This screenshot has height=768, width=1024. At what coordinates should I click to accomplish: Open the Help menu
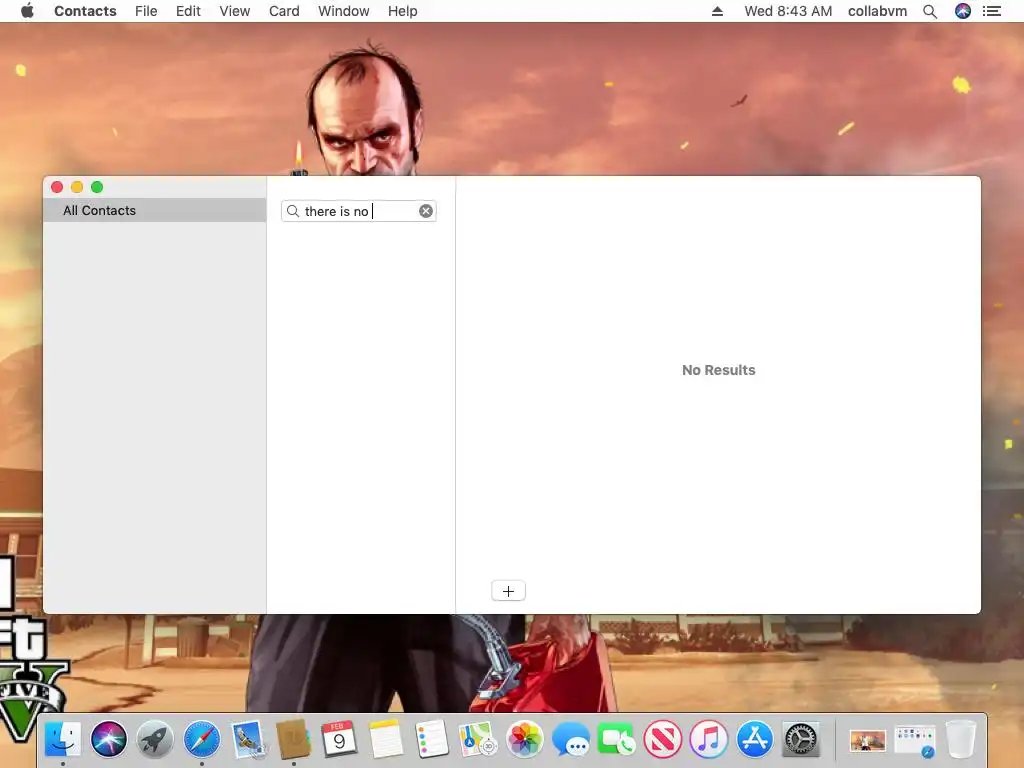click(x=402, y=11)
